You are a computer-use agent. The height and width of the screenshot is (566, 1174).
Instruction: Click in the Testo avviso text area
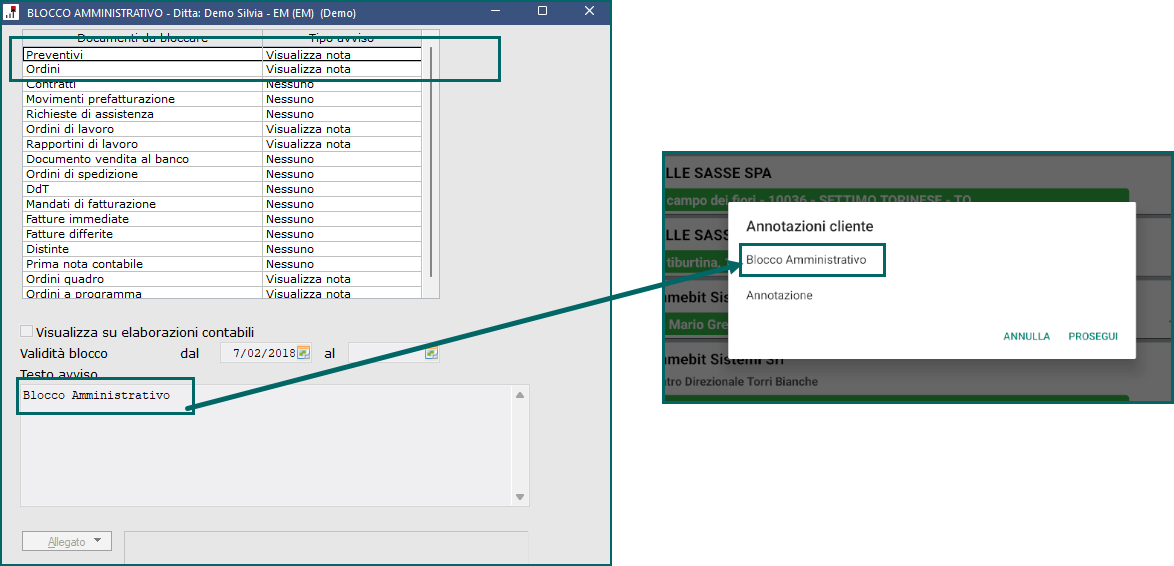tap(267, 445)
